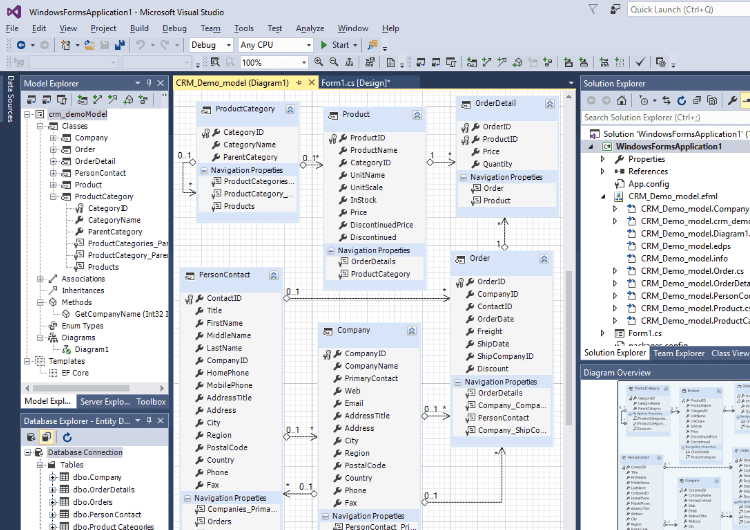Click the Home icon in Solution Explorer

coord(622,101)
